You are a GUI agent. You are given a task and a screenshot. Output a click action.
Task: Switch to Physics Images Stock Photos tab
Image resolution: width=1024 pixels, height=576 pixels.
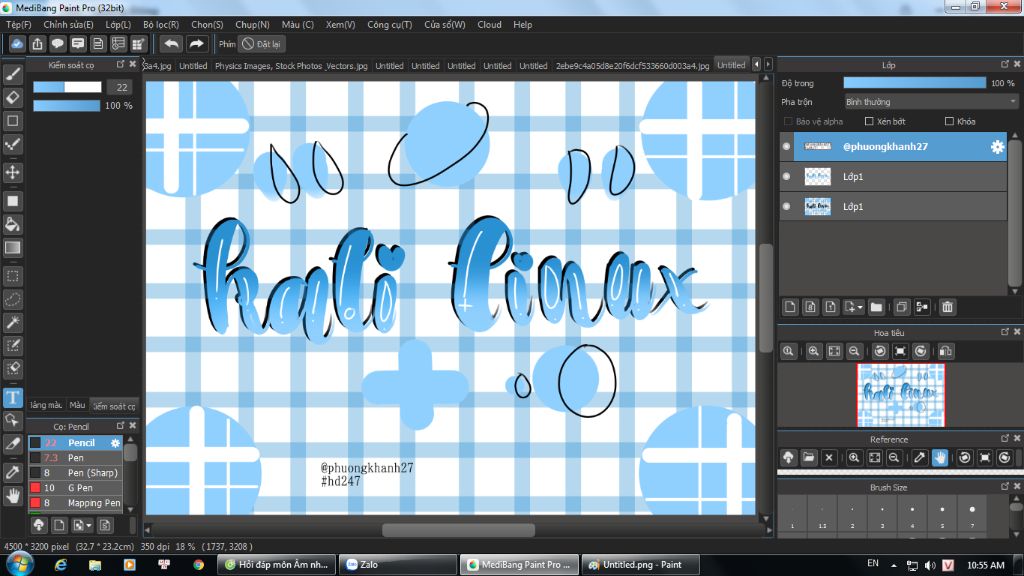coord(291,66)
